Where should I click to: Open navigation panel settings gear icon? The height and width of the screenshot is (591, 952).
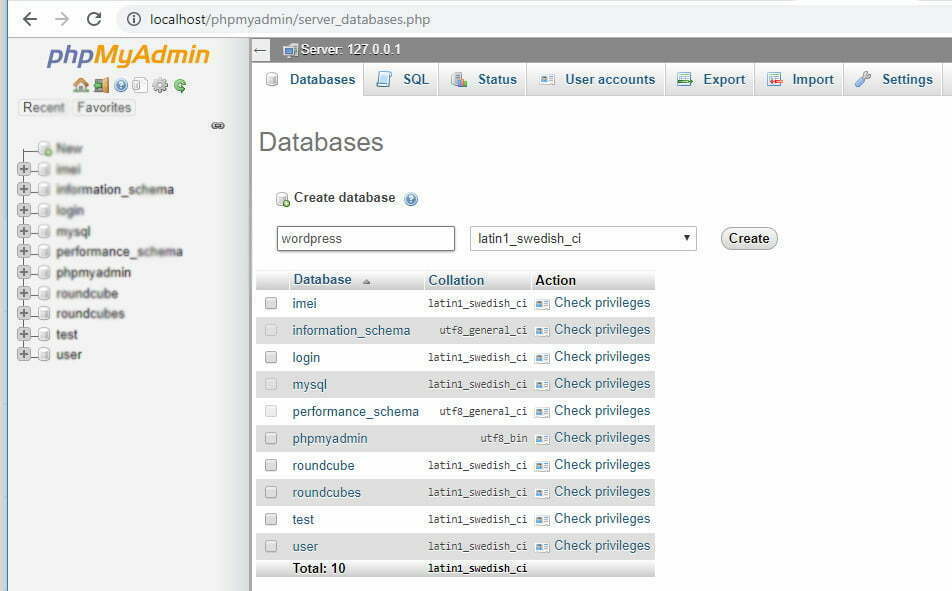click(x=160, y=86)
